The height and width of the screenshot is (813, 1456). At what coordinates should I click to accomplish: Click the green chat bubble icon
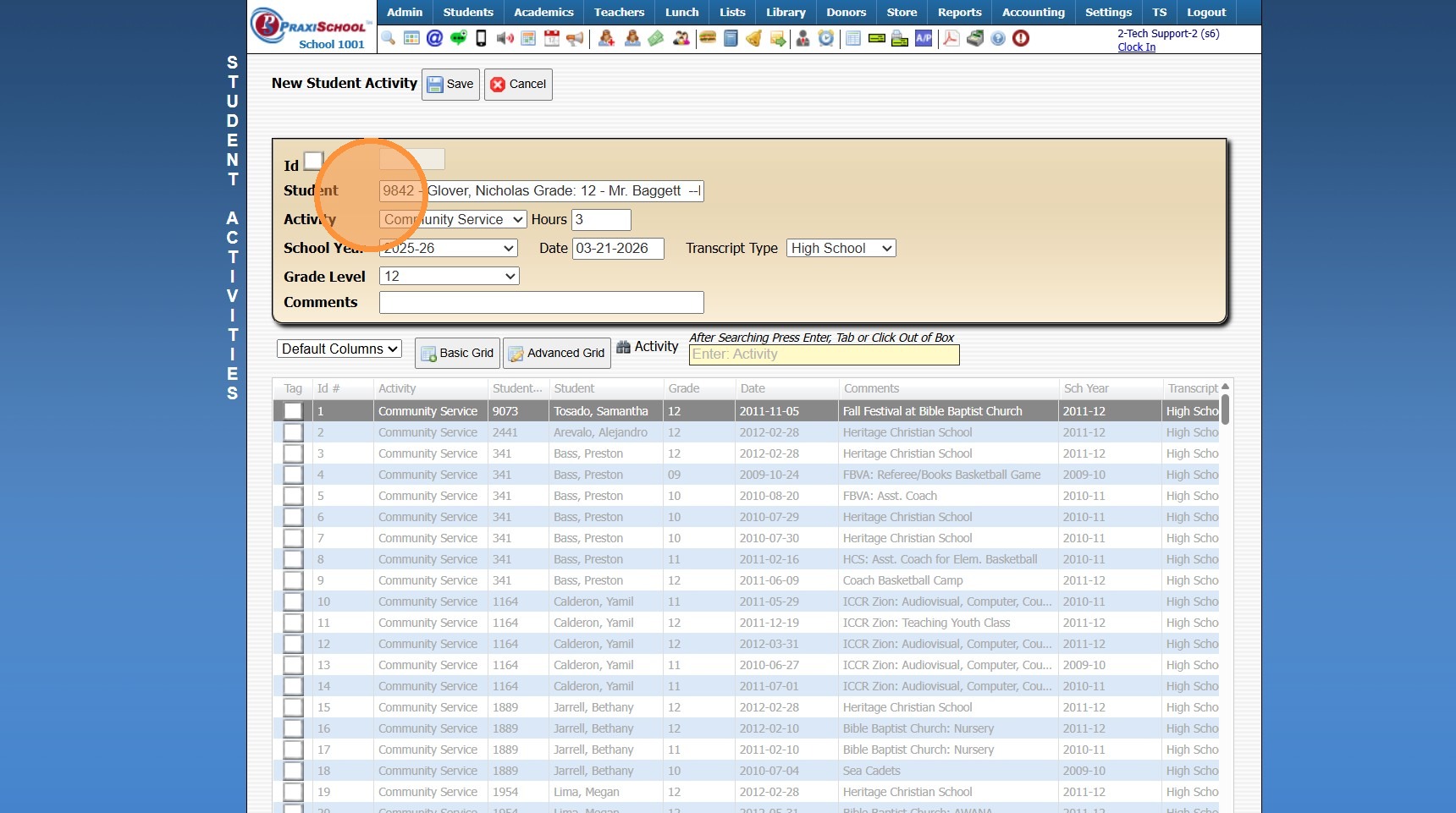click(x=458, y=38)
